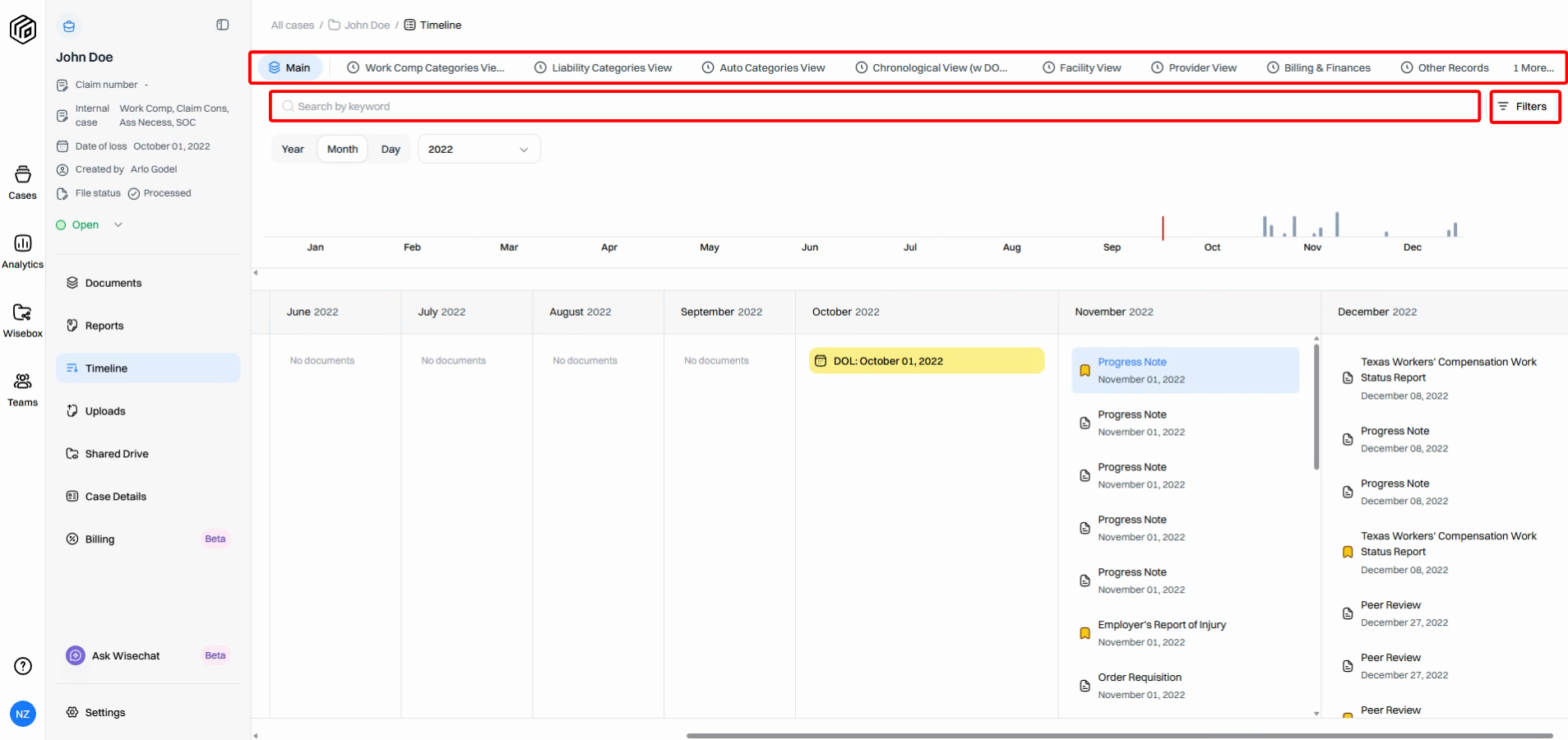Viewport: 1568px width, 740px height.
Task: Go to All cases breadcrumb
Action: click(x=293, y=25)
